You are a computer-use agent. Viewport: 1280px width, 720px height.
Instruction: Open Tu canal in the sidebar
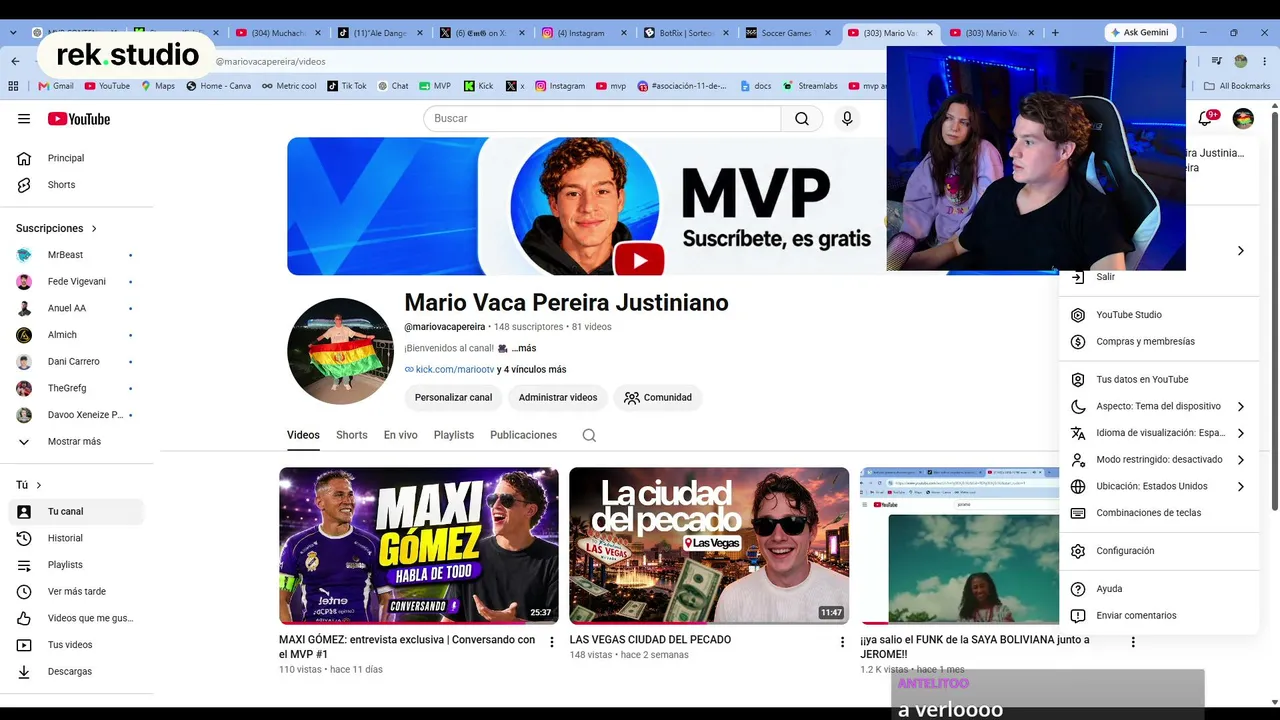(77, 511)
